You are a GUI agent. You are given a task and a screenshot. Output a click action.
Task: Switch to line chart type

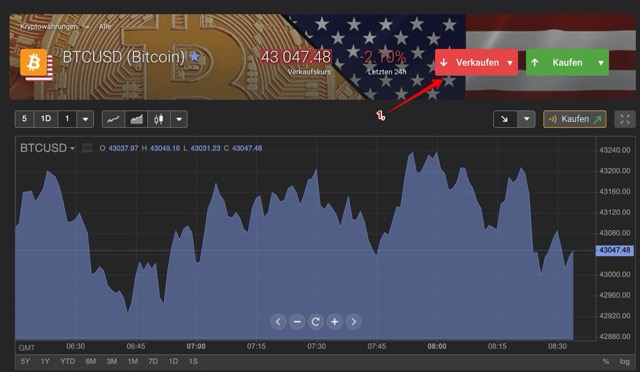pyautogui.click(x=113, y=119)
